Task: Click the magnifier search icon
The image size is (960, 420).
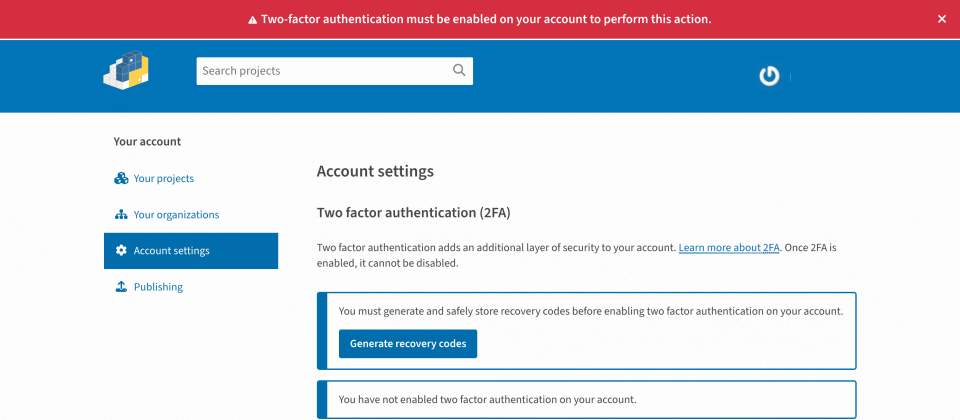Action: tap(459, 70)
